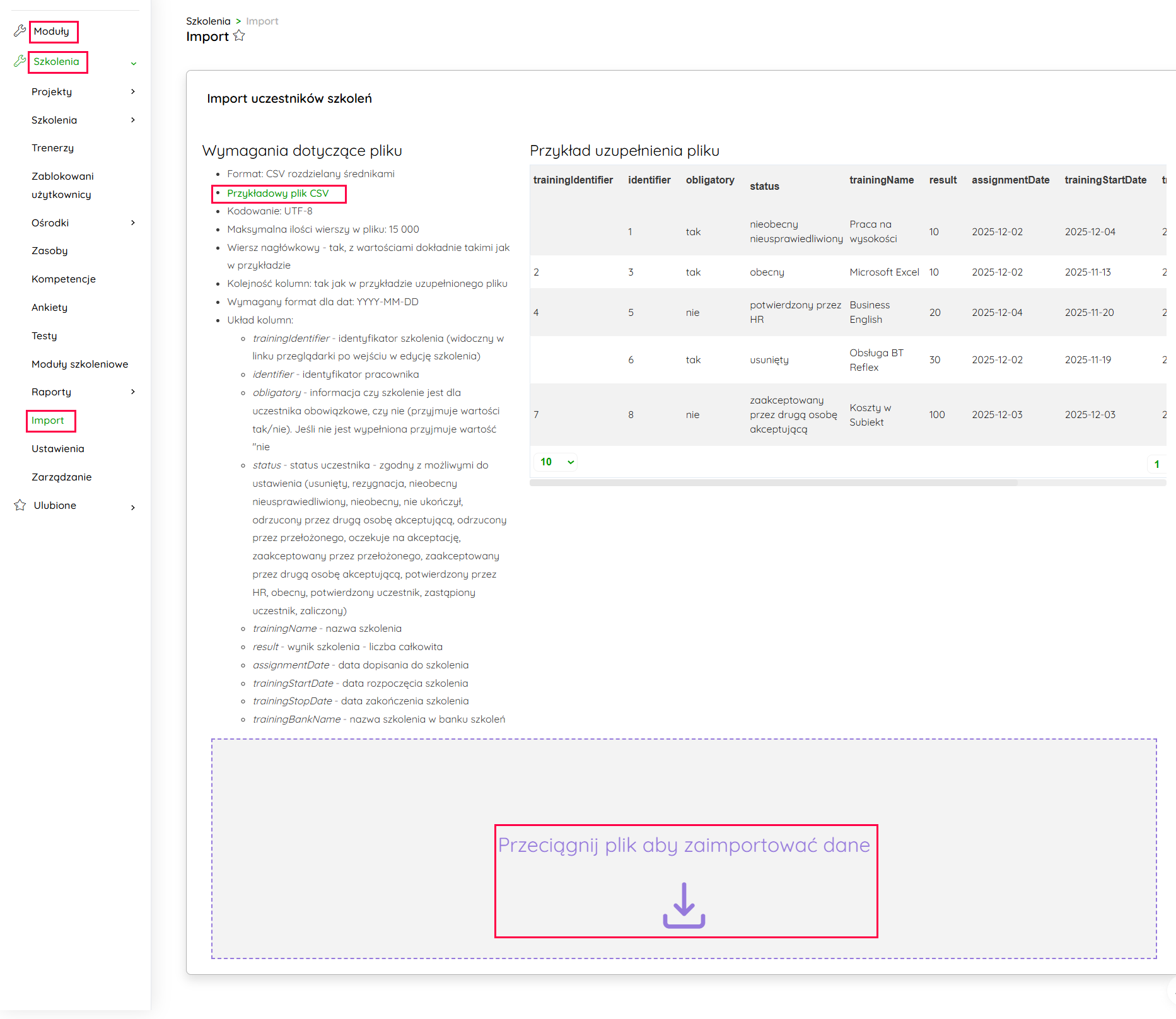Collapse the green Szkolenia section chevron
Screen dimensions: 1176x1019
point(133,63)
